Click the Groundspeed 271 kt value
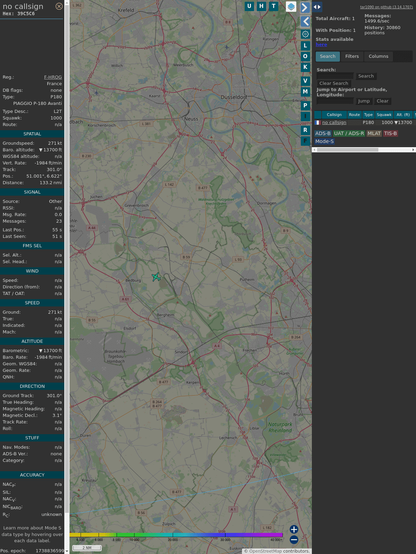Viewport: 416px width, 554px height. tap(55, 143)
